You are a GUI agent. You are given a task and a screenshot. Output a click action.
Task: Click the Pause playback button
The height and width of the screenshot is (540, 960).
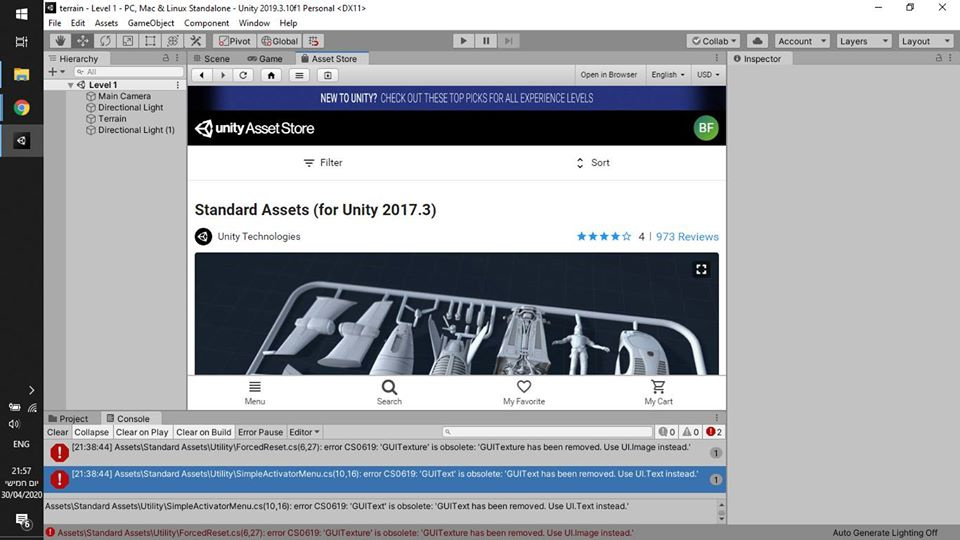pyautogui.click(x=486, y=41)
